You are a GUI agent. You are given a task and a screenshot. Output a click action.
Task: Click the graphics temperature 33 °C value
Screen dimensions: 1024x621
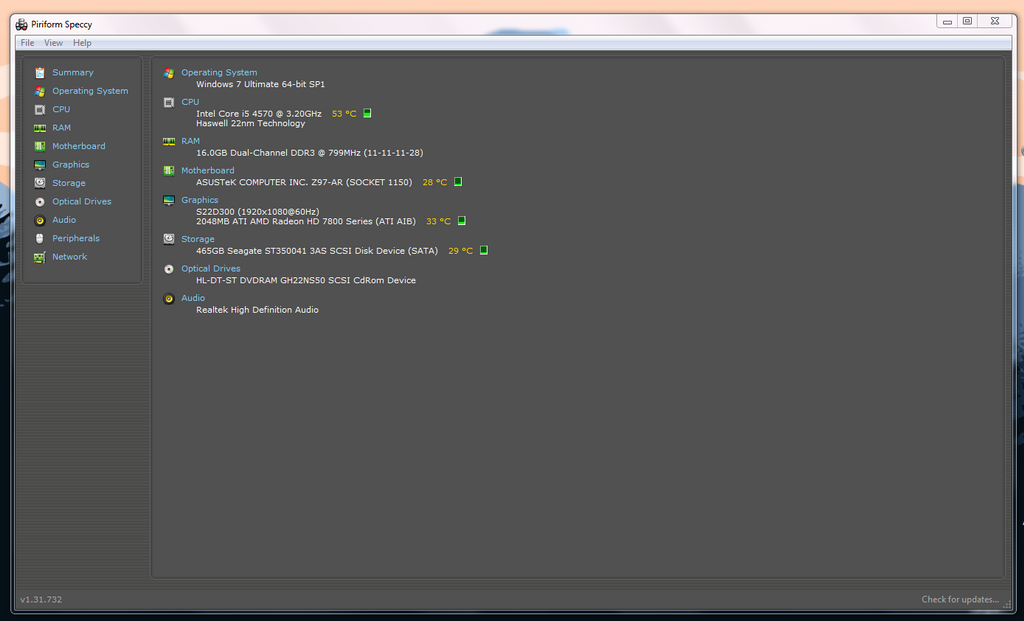[x=438, y=221]
